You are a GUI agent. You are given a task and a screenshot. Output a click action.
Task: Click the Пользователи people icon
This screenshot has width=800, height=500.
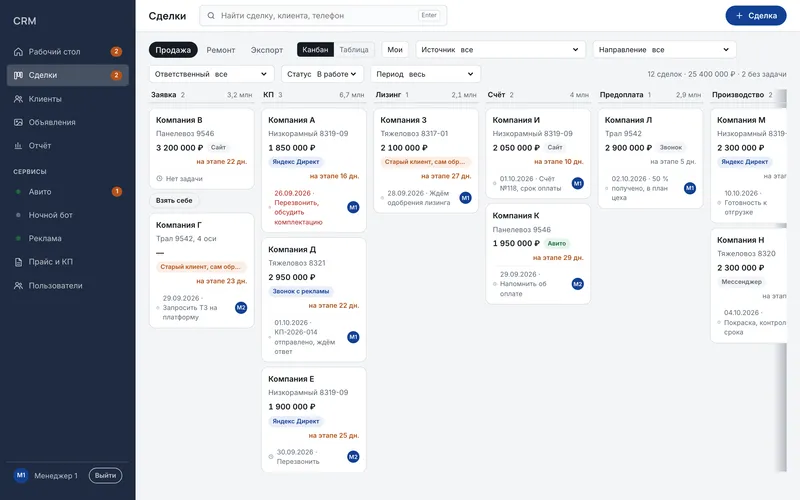(18, 285)
